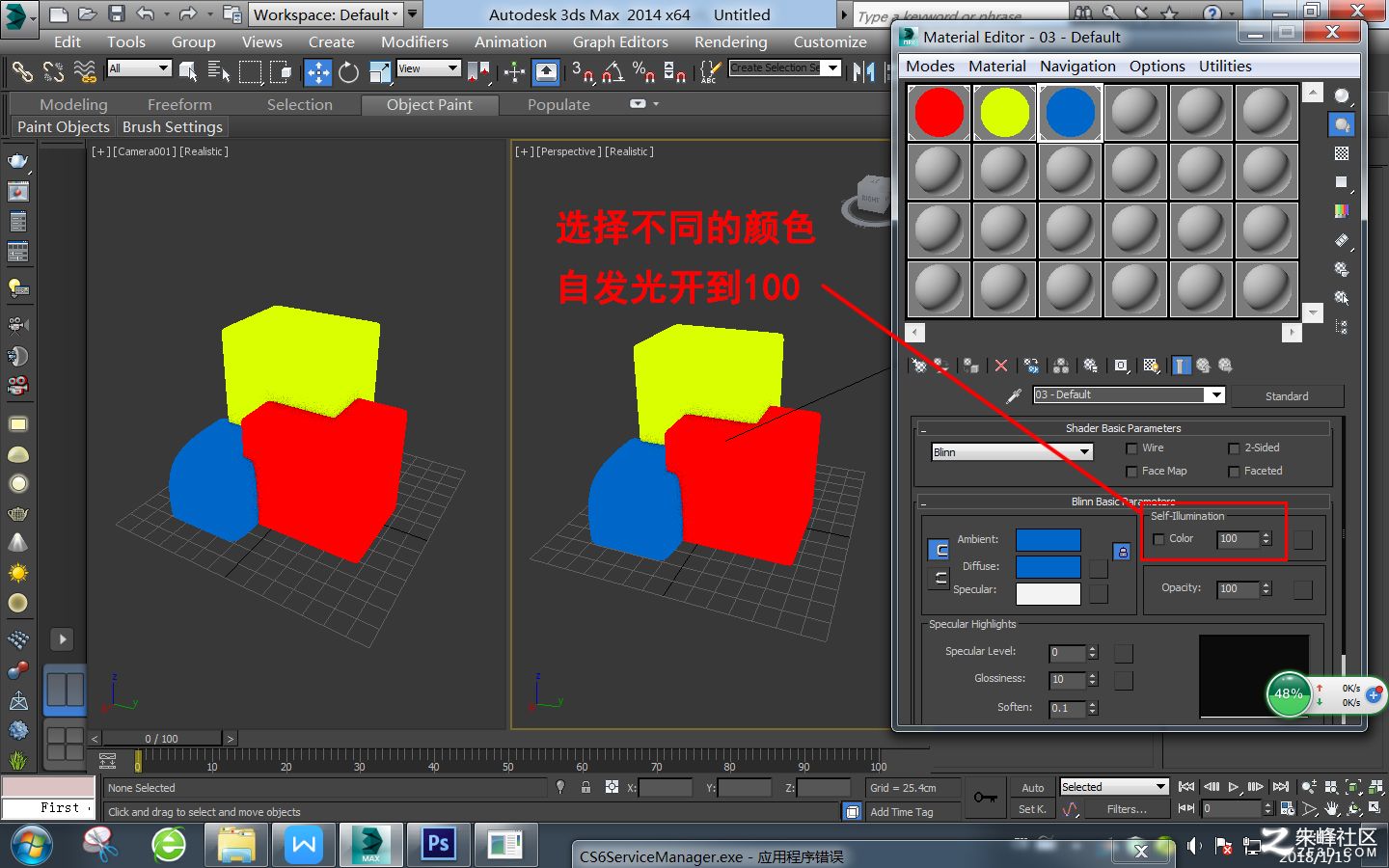Open the Paint Objects panel

64,126
